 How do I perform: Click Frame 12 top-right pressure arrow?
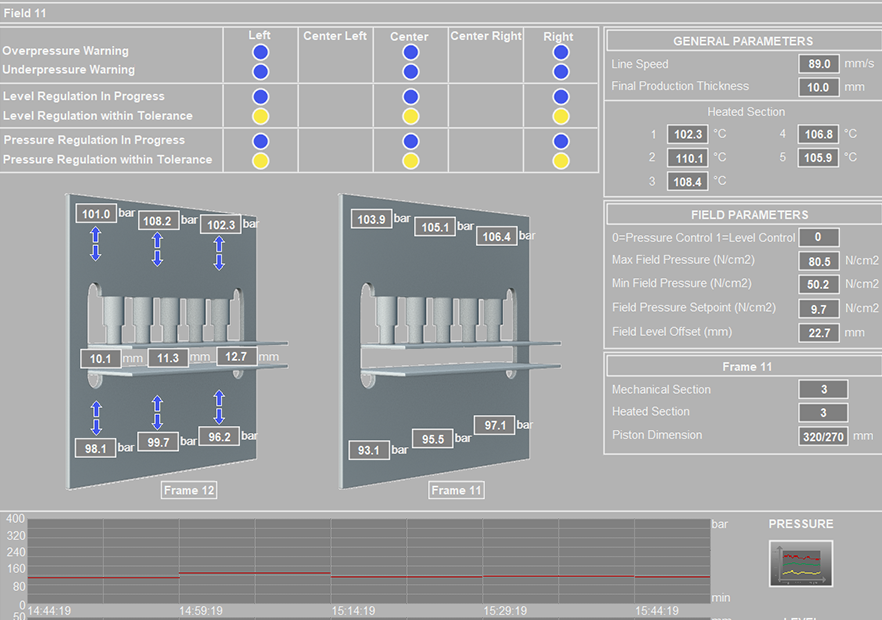coord(219,252)
